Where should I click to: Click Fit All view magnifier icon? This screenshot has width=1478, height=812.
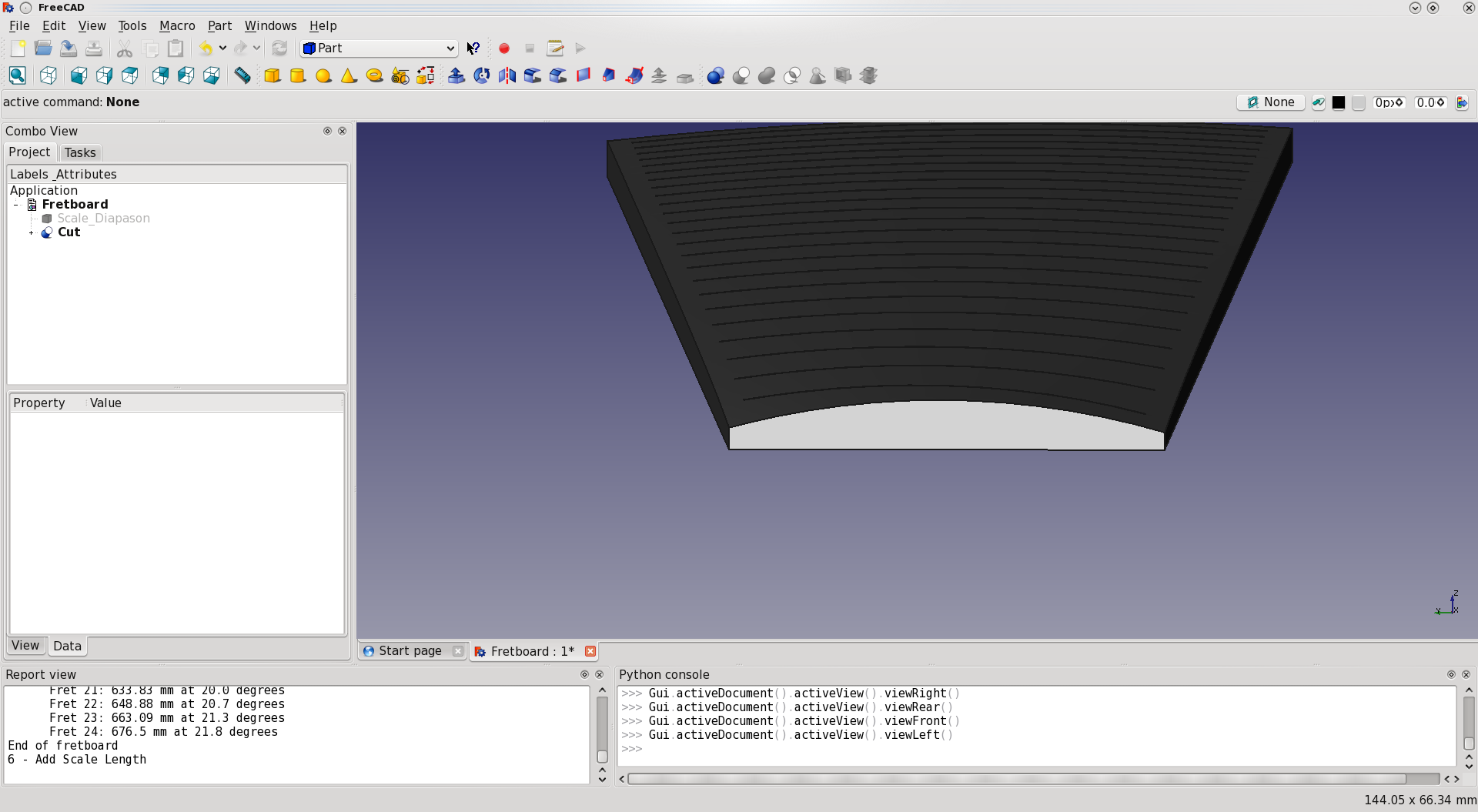pos(18,75)
